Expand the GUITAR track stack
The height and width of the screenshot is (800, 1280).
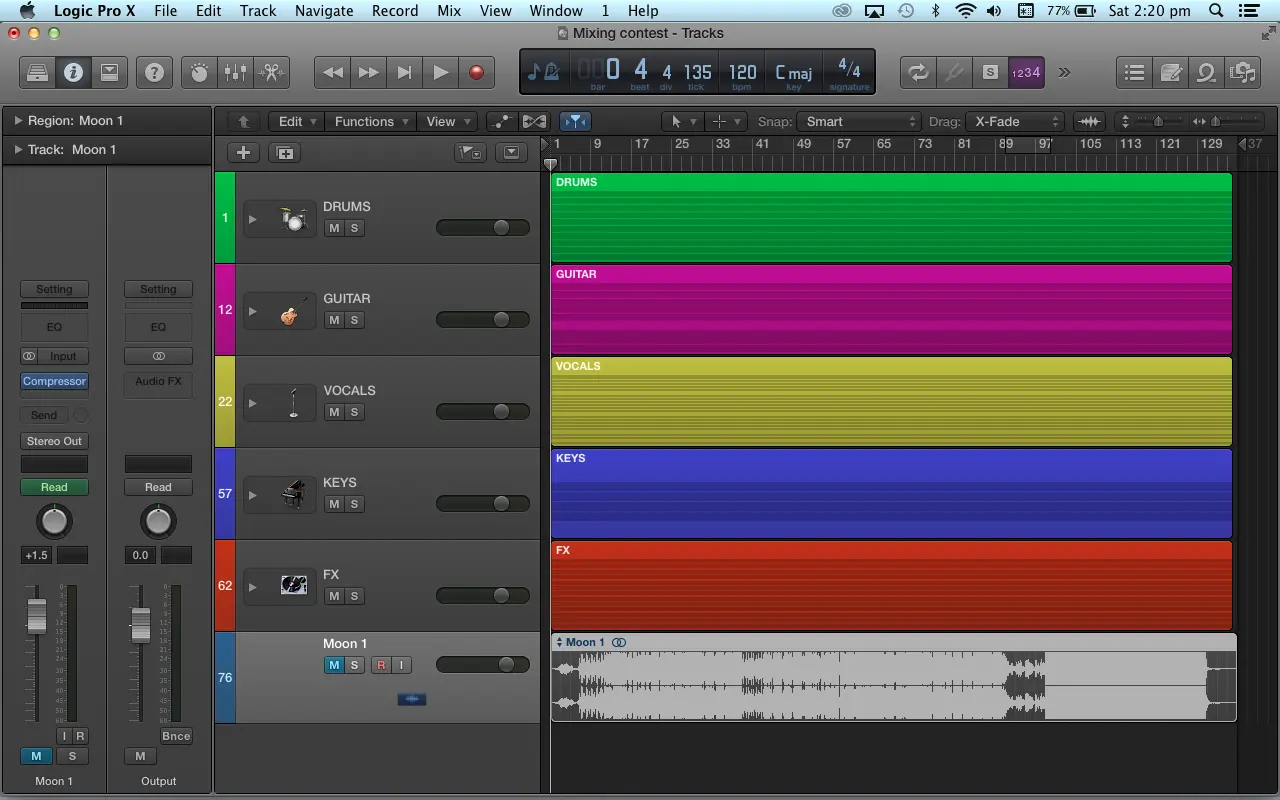point(253,311)
